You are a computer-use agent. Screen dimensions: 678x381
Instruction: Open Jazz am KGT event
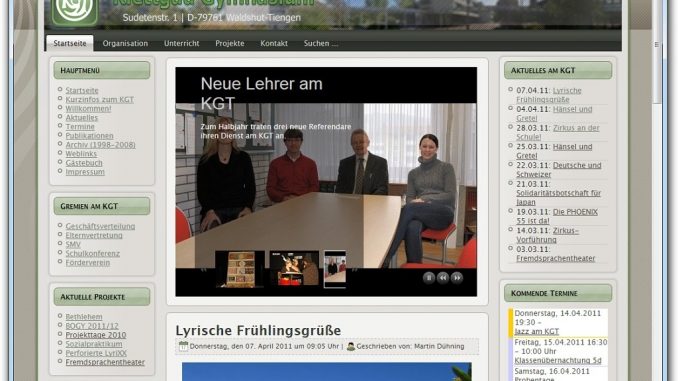537,332
